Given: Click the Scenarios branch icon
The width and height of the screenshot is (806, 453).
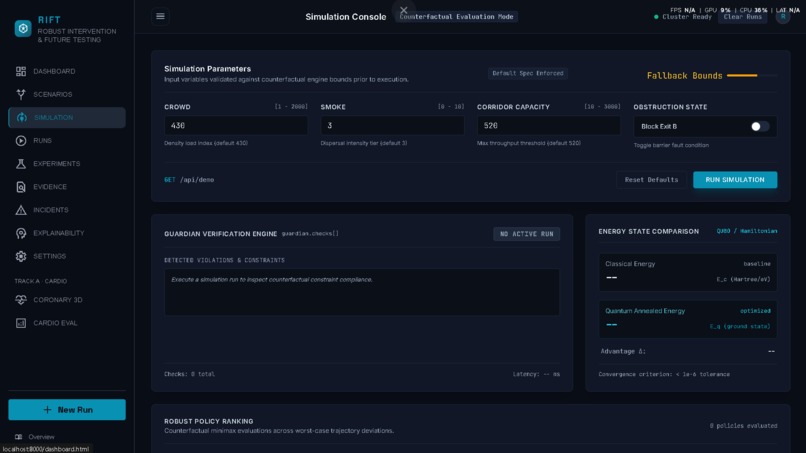Looking at the screenshot, I should click(x=21, y=95).
